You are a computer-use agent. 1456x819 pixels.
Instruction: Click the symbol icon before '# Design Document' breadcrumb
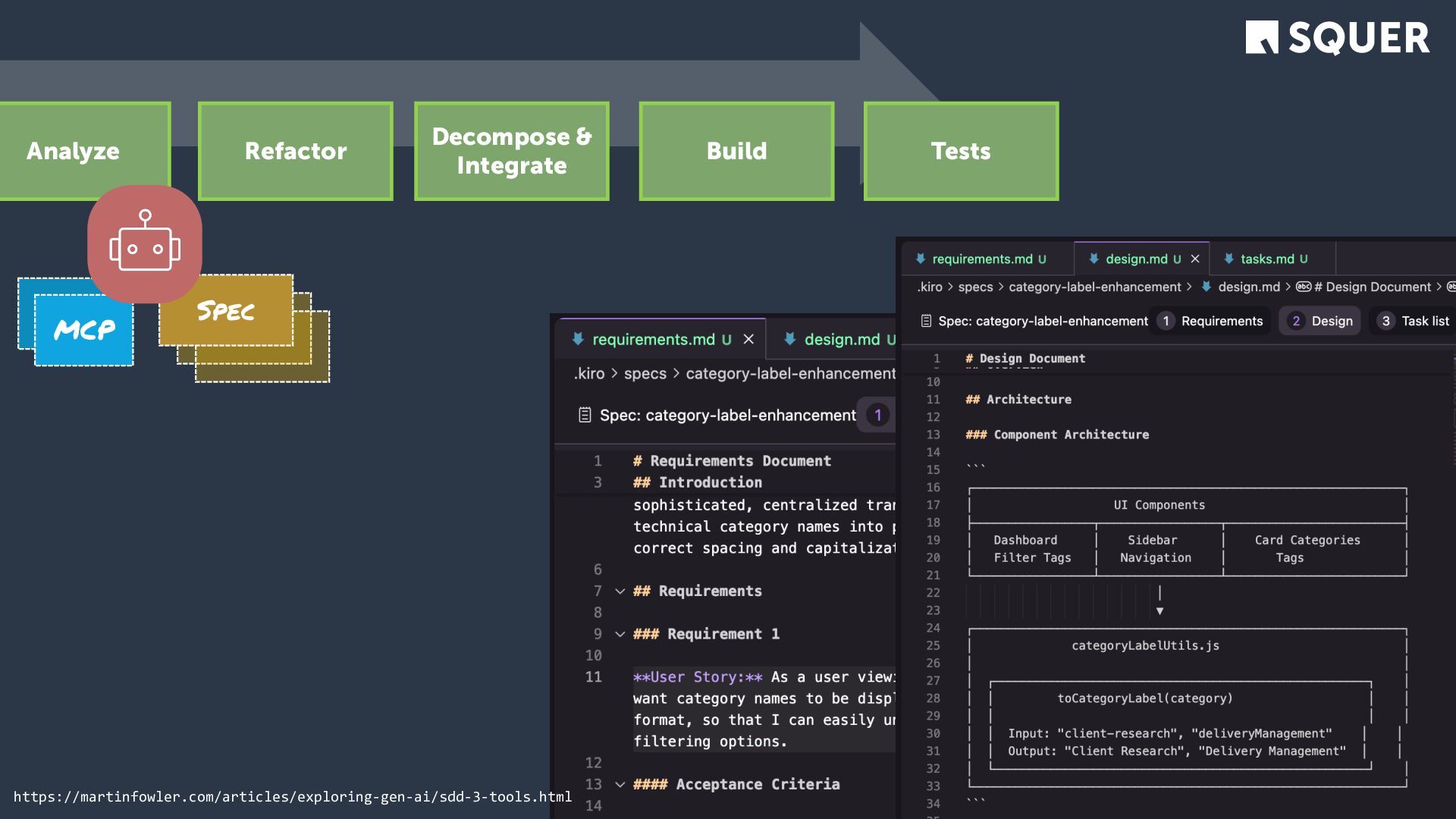(1304, 287)
